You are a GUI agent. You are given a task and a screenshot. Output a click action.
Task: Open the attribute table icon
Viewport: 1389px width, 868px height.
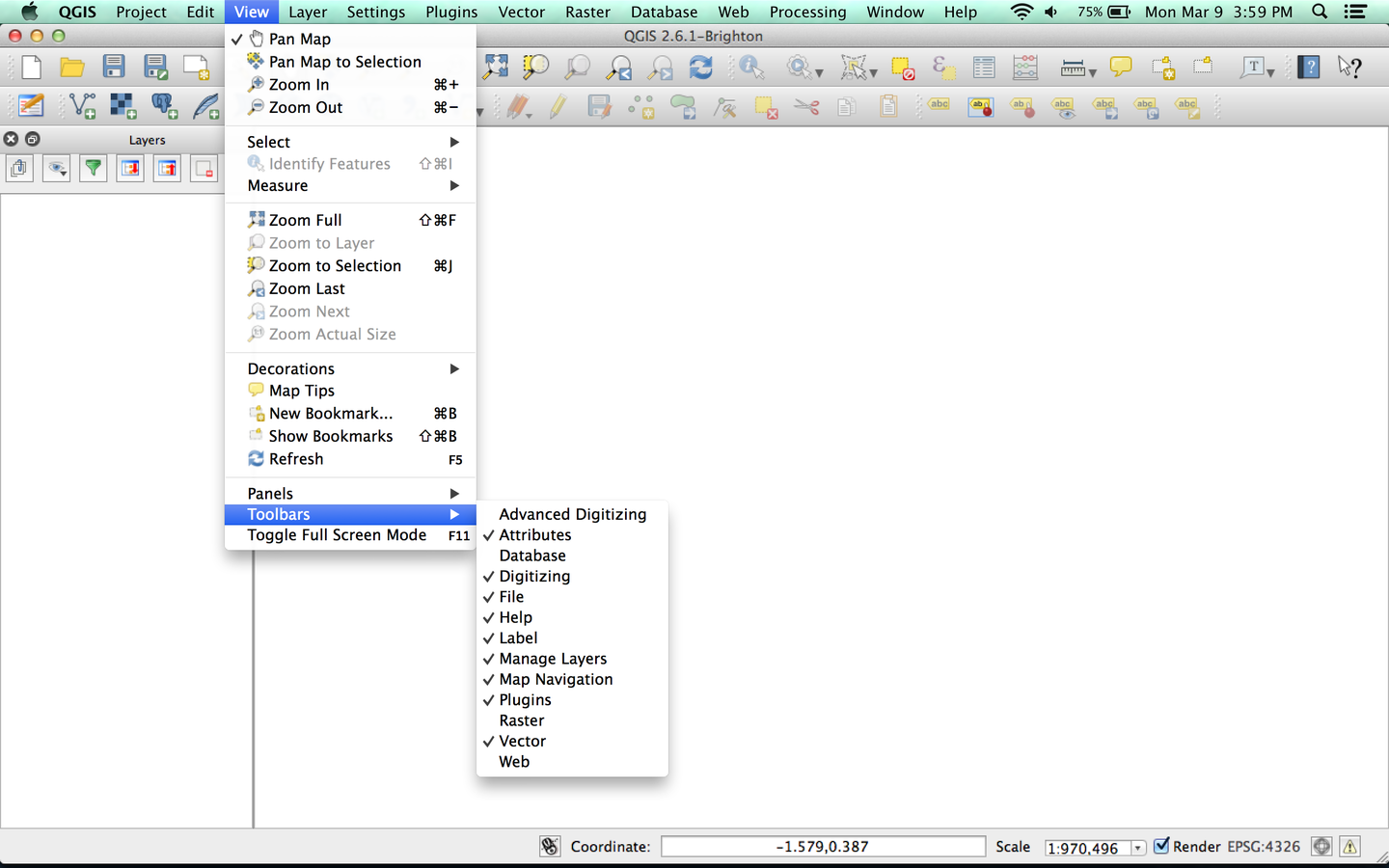[984, 68]
